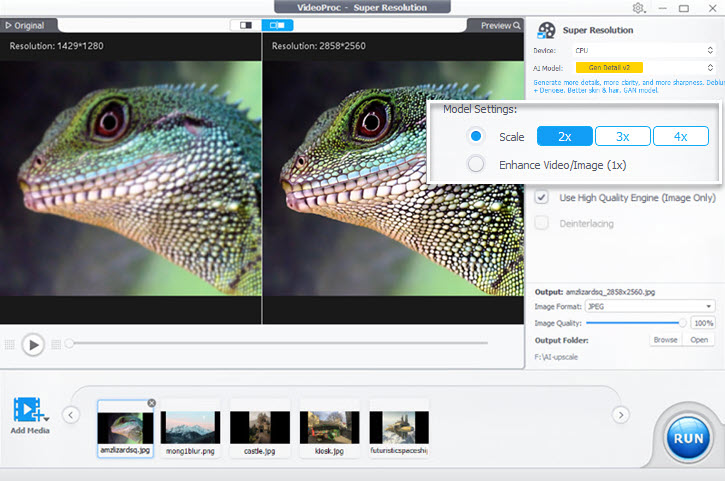Toggle Use High Quality Engine checkbox
Image resolution: width=725 pixels, height=481 pixels.
click(541, 198)
